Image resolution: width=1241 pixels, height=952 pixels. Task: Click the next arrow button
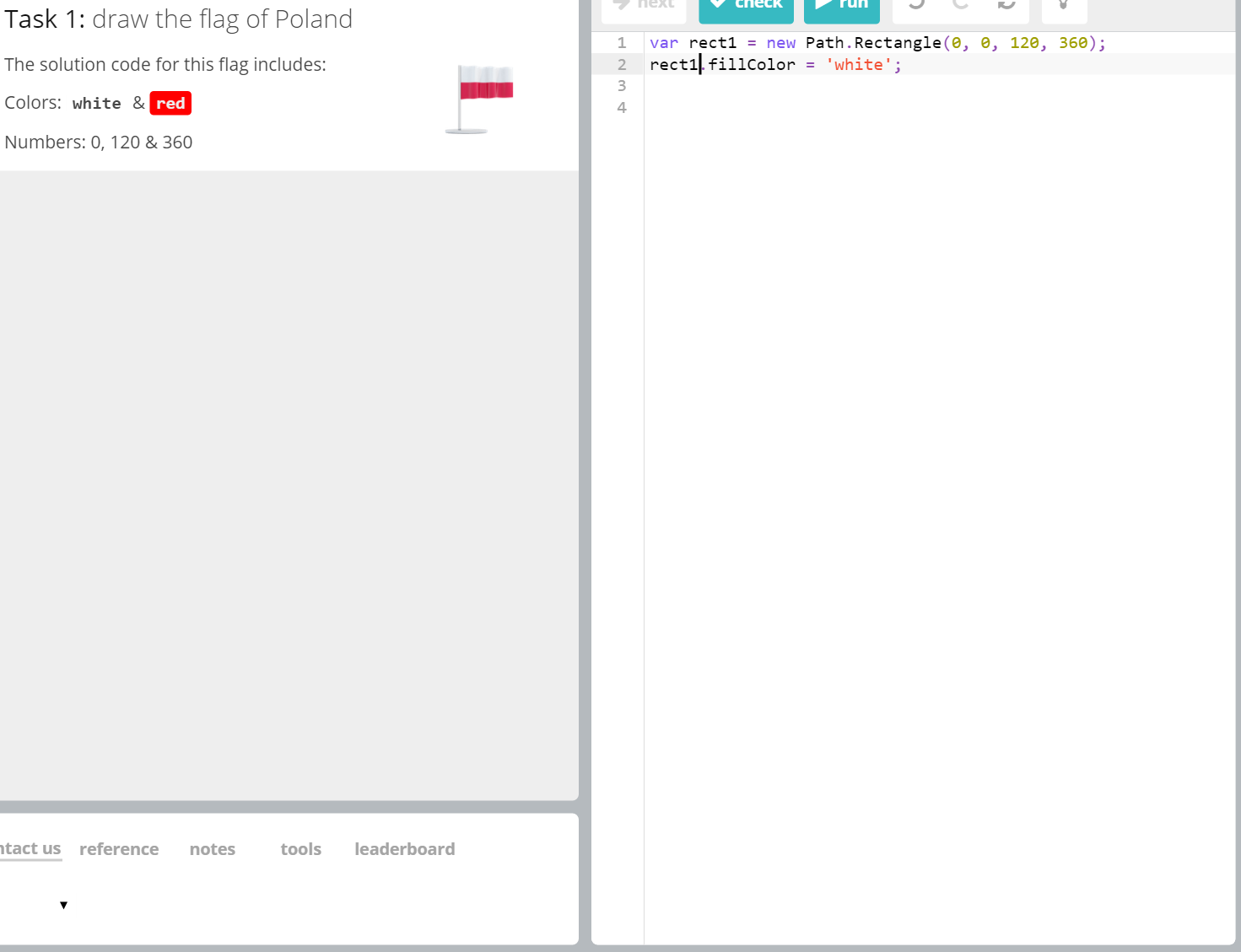click(x=644, y=7)
